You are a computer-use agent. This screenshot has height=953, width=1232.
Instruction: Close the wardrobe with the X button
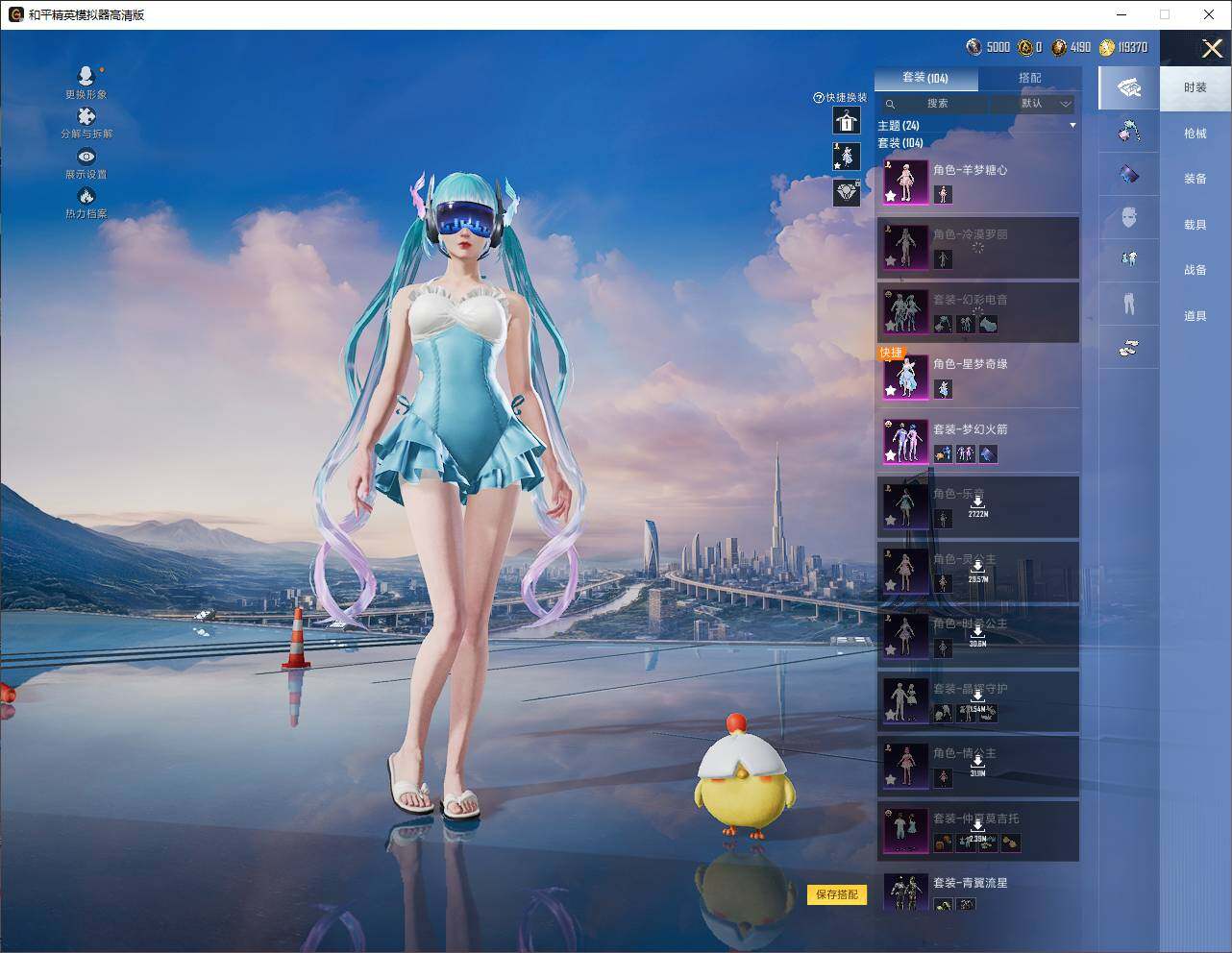point(1212,49)
